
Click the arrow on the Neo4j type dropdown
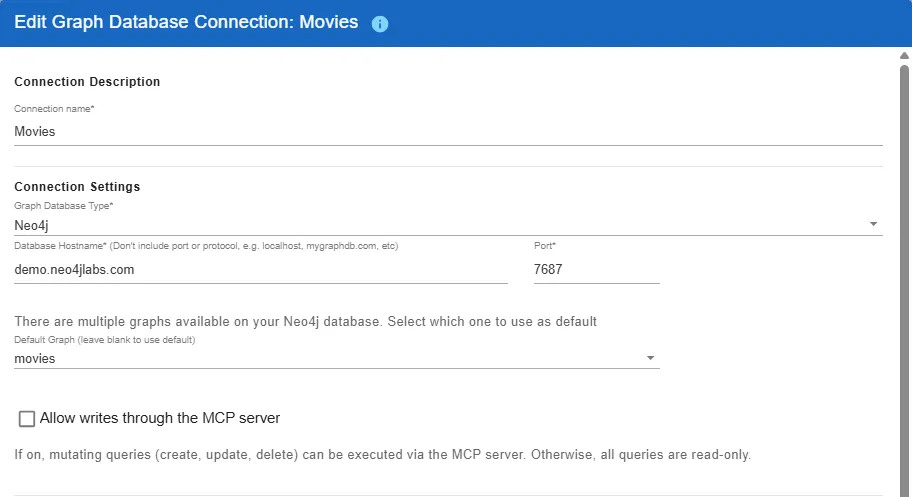(x=873, y=224)
